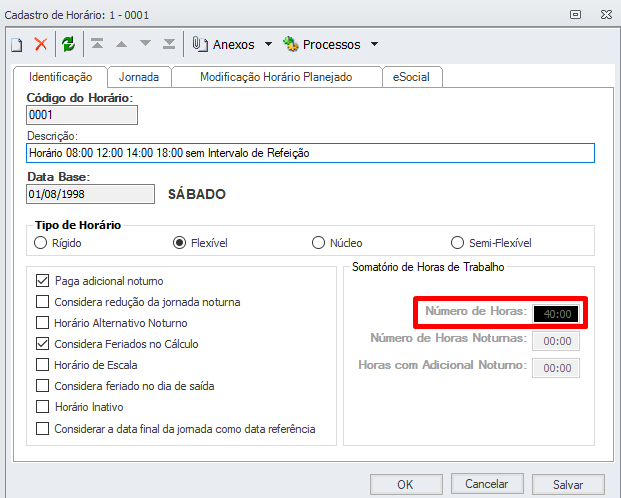The image size is (621, 498).
Task: Click the red X delete icon
Action: (x=41, y=44)
